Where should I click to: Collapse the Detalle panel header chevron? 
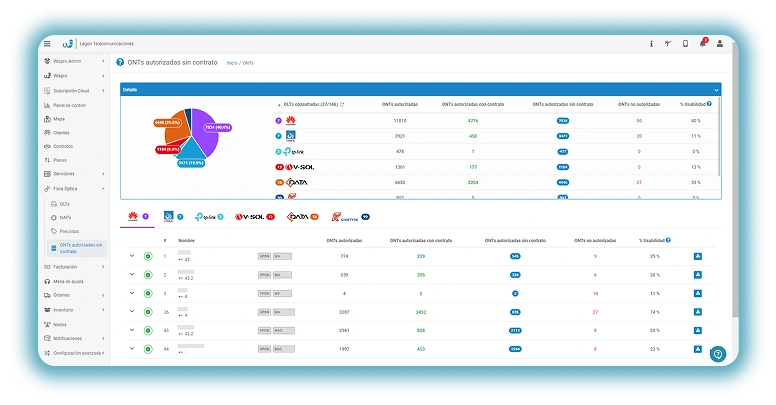(716, 90)
